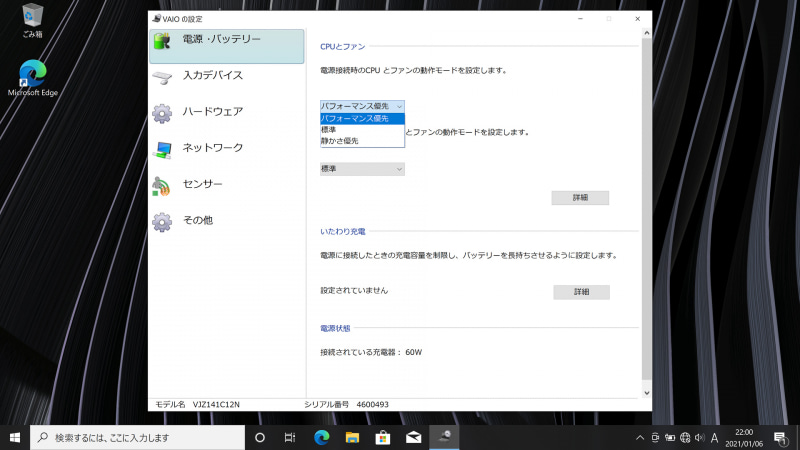Select 静かさ優先 in the dropdown list
Viewport: 800px width, 450px height.
tap(362, 141)
